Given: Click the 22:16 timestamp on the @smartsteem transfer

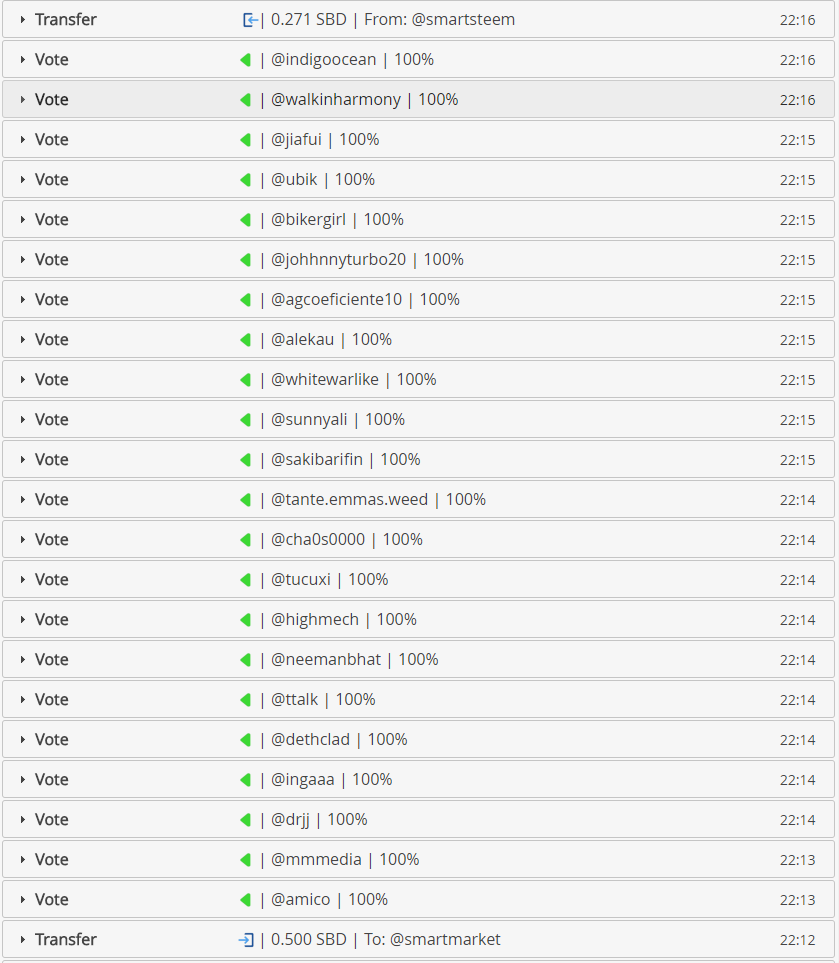Looking at the screenshot, I should [x=797, y=20].
